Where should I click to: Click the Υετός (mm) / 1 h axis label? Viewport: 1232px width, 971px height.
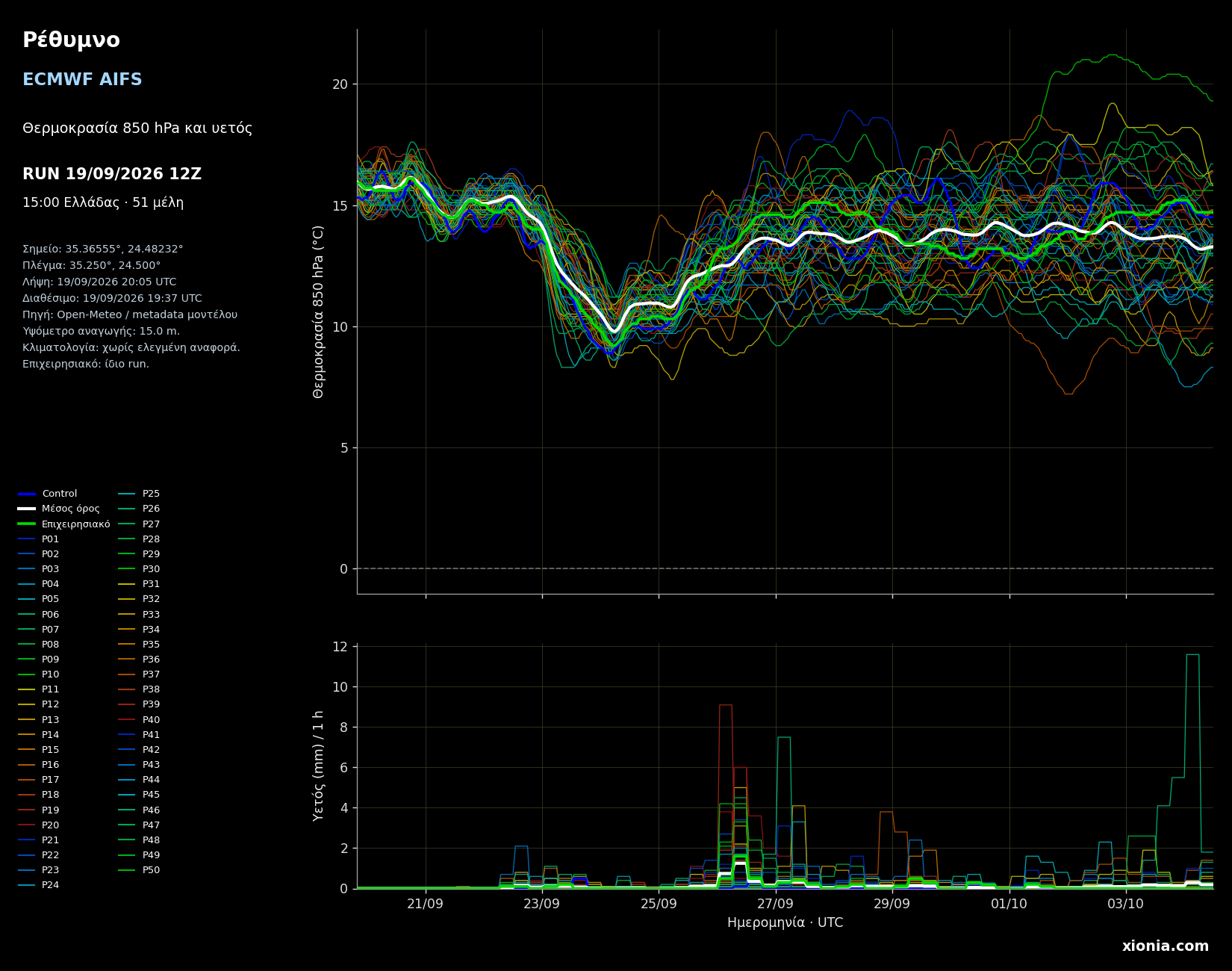coord(319,766)
